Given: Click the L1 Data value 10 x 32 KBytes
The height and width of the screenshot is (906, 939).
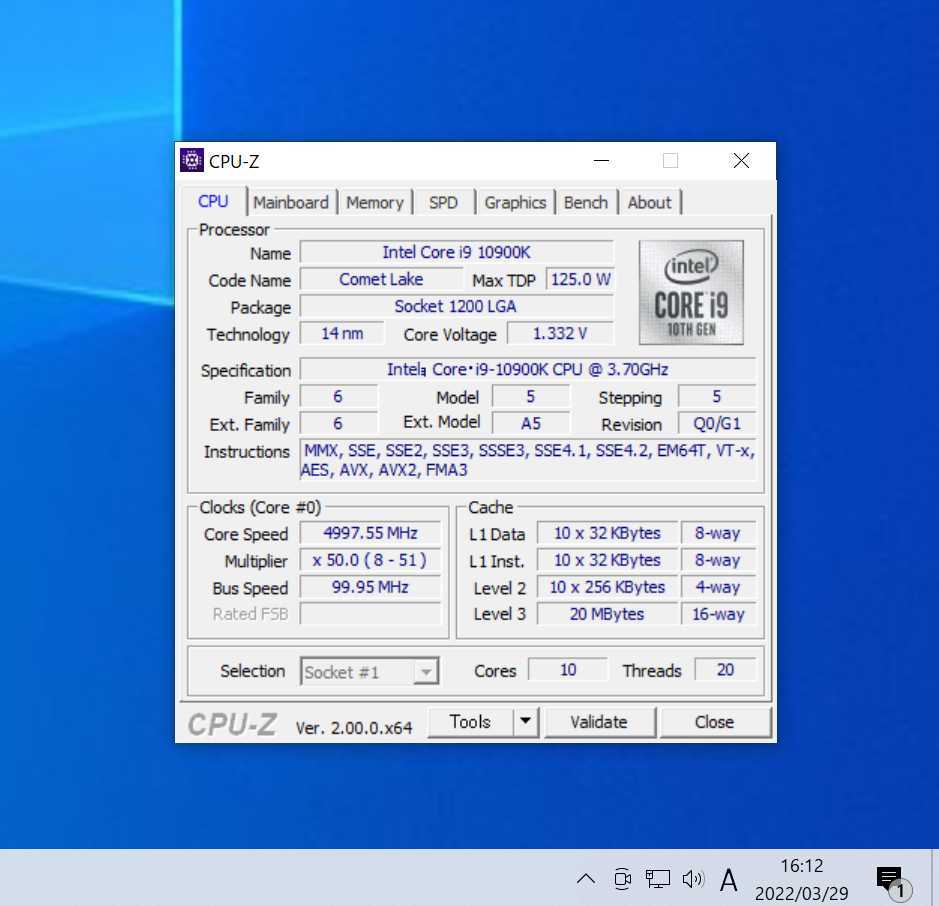Looking at the screenshot, I should point(607,533).
